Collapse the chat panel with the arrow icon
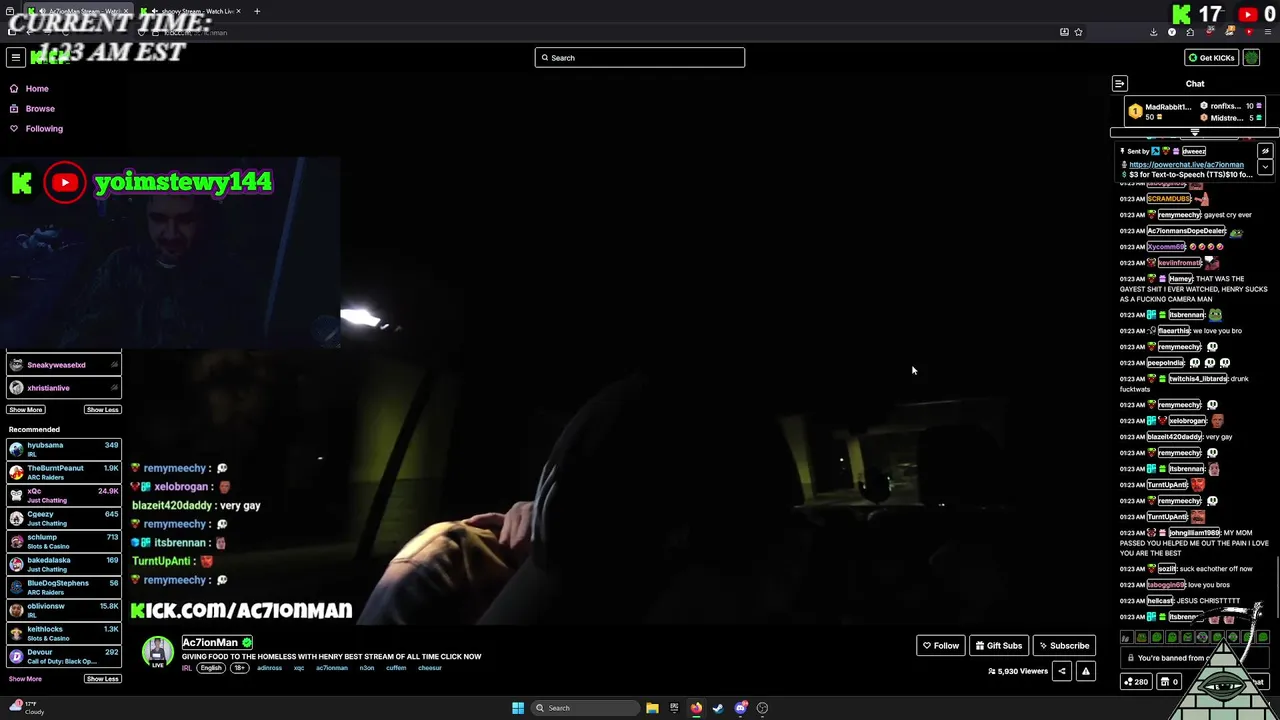The image size is (1280, 720). pyautogui.click(x=1120, y=84)
